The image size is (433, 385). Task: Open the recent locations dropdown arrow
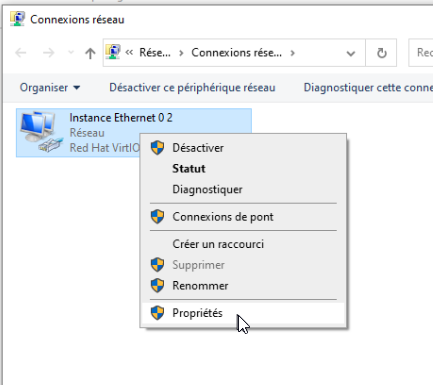71,53
